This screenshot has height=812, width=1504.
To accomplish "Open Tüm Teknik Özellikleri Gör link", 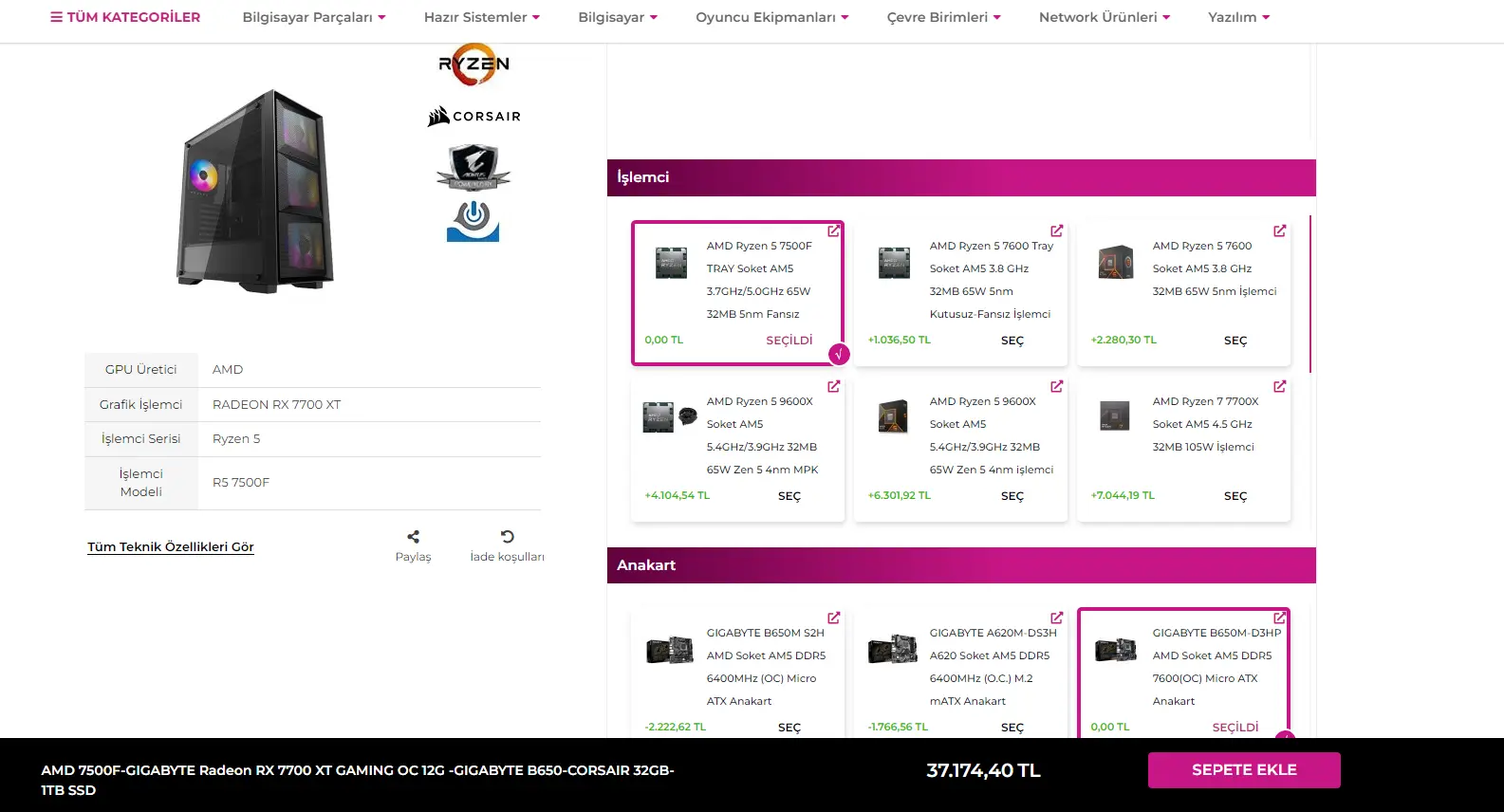I will click(171, 546).
